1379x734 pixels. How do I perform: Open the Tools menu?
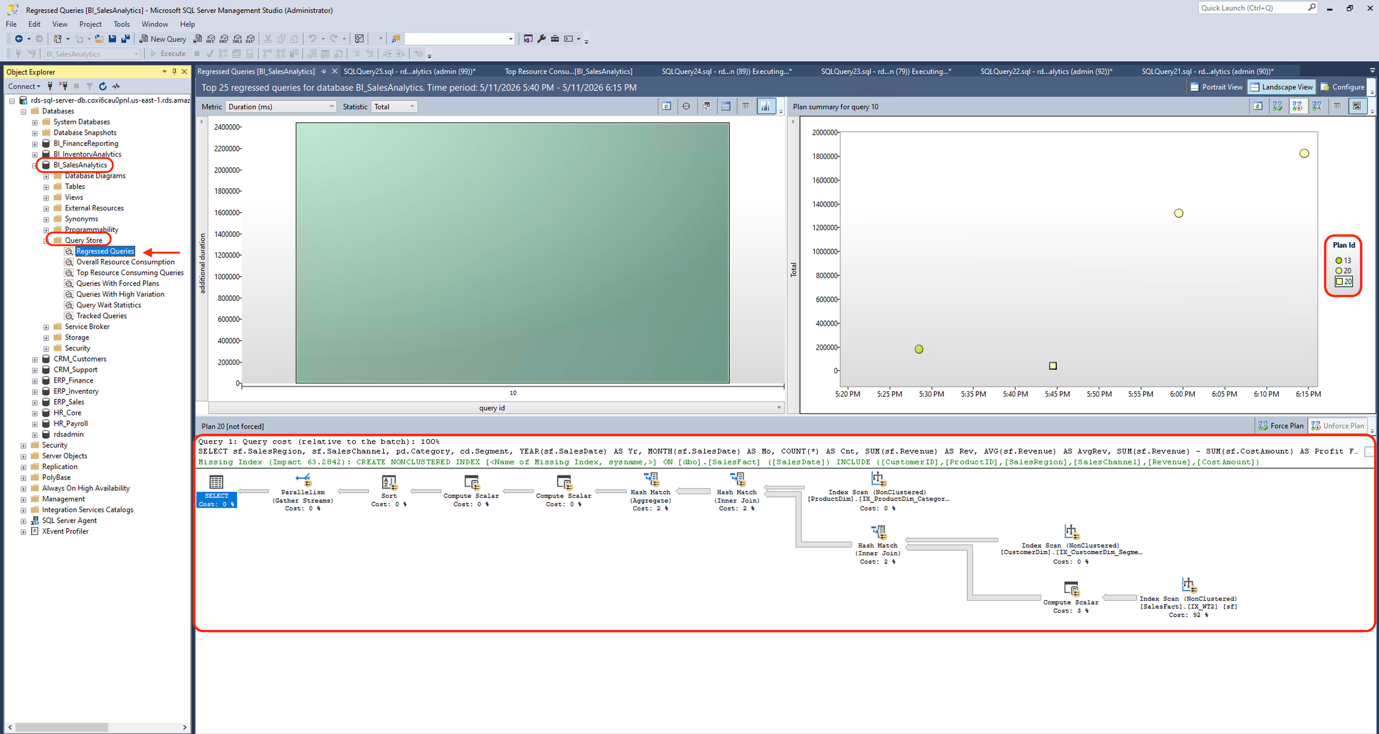coord(121,24)
